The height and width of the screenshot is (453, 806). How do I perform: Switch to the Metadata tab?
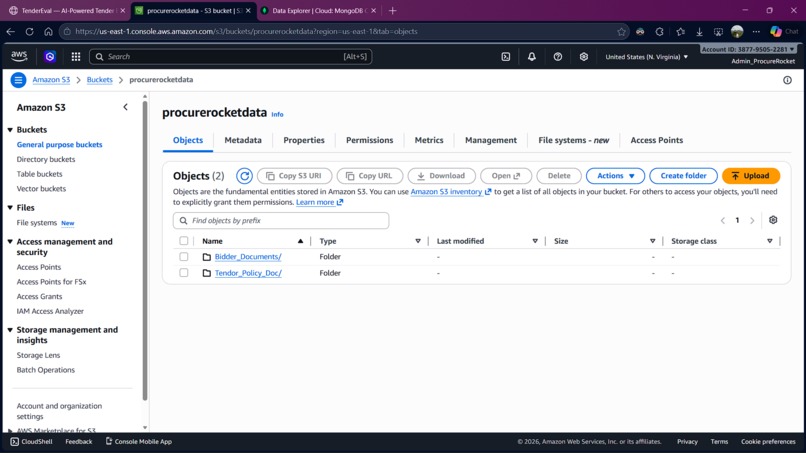[x=243, y=140]
